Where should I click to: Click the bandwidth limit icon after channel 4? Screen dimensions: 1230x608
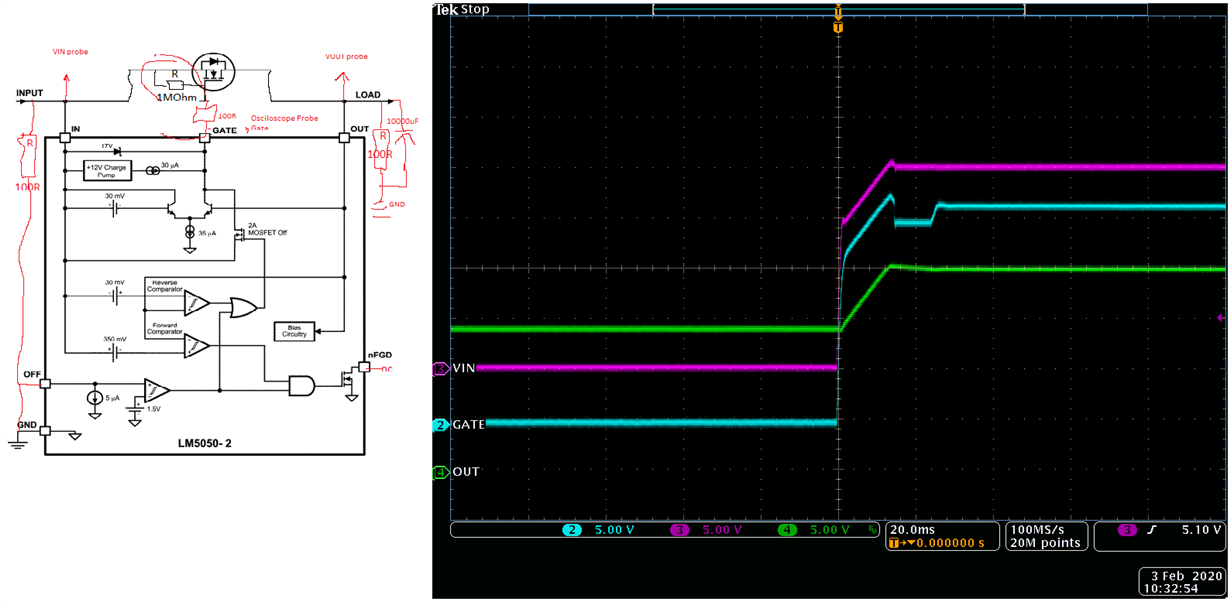872,530
